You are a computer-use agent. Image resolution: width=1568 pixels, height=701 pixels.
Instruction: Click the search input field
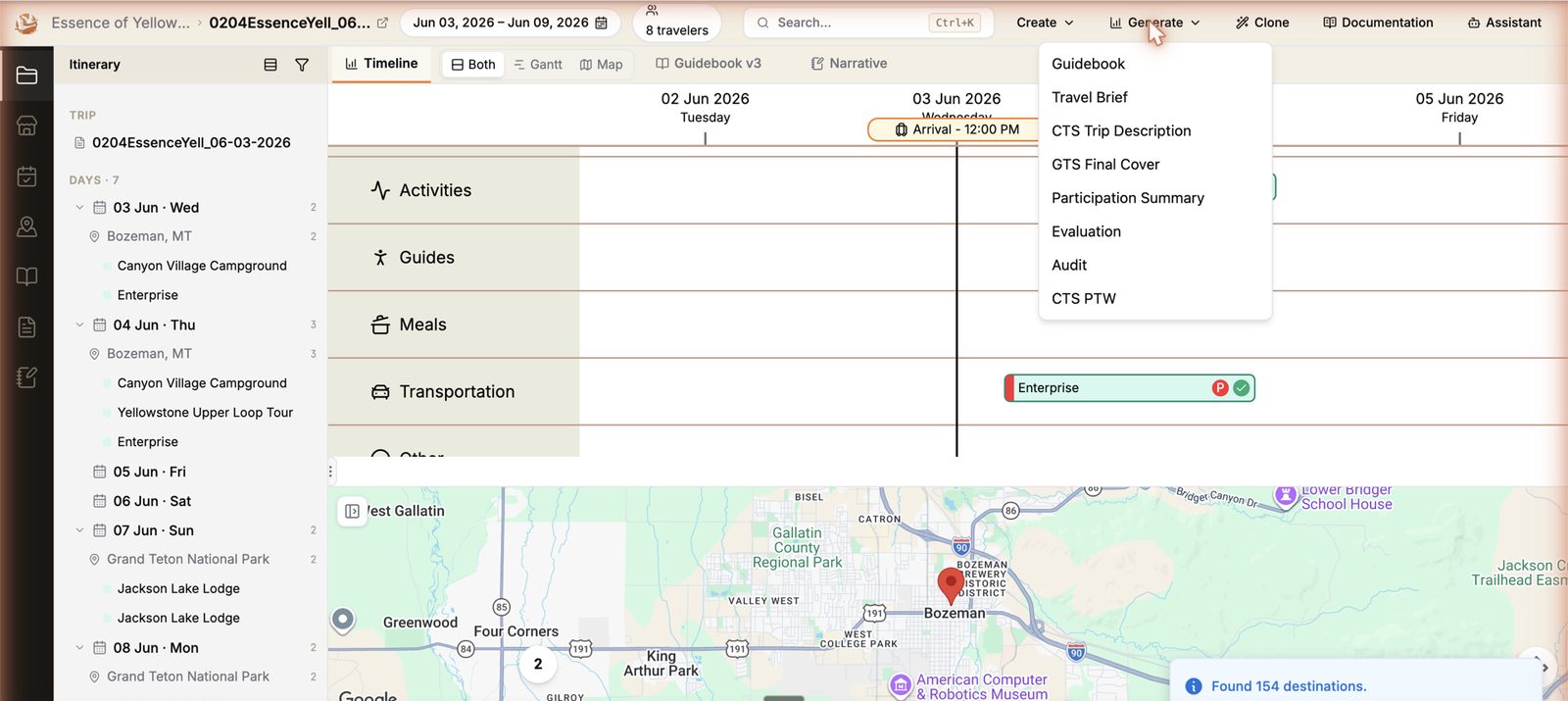tap(868, 23)
